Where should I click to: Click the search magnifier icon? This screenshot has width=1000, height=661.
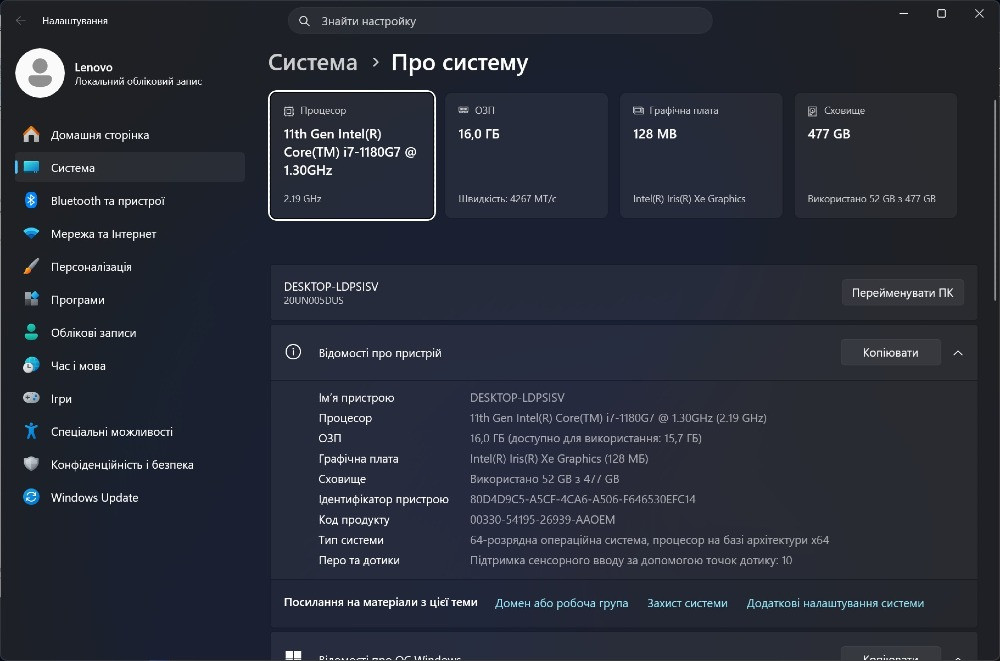tap(304, 21)
